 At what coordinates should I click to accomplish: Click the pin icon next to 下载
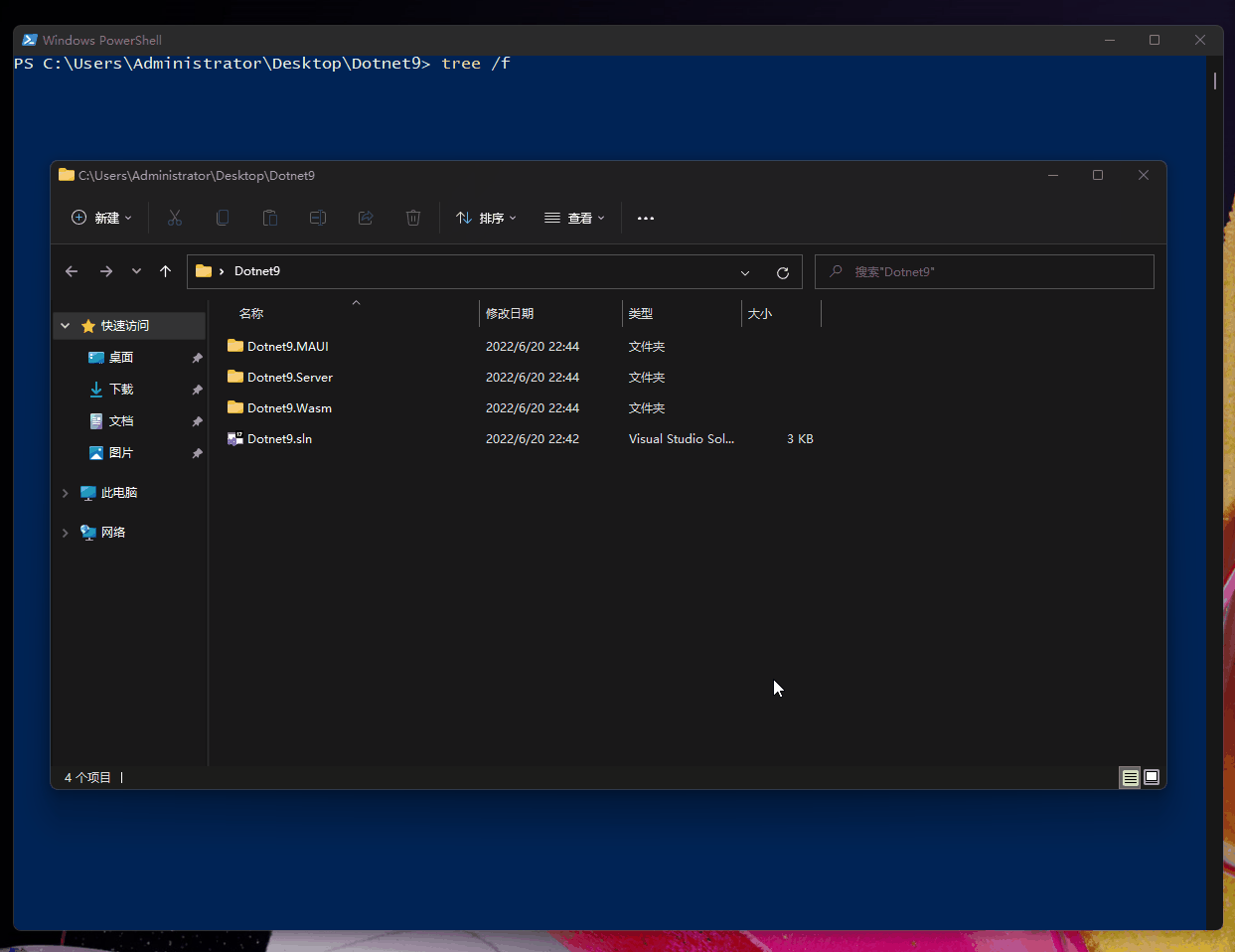click(197, 390)
